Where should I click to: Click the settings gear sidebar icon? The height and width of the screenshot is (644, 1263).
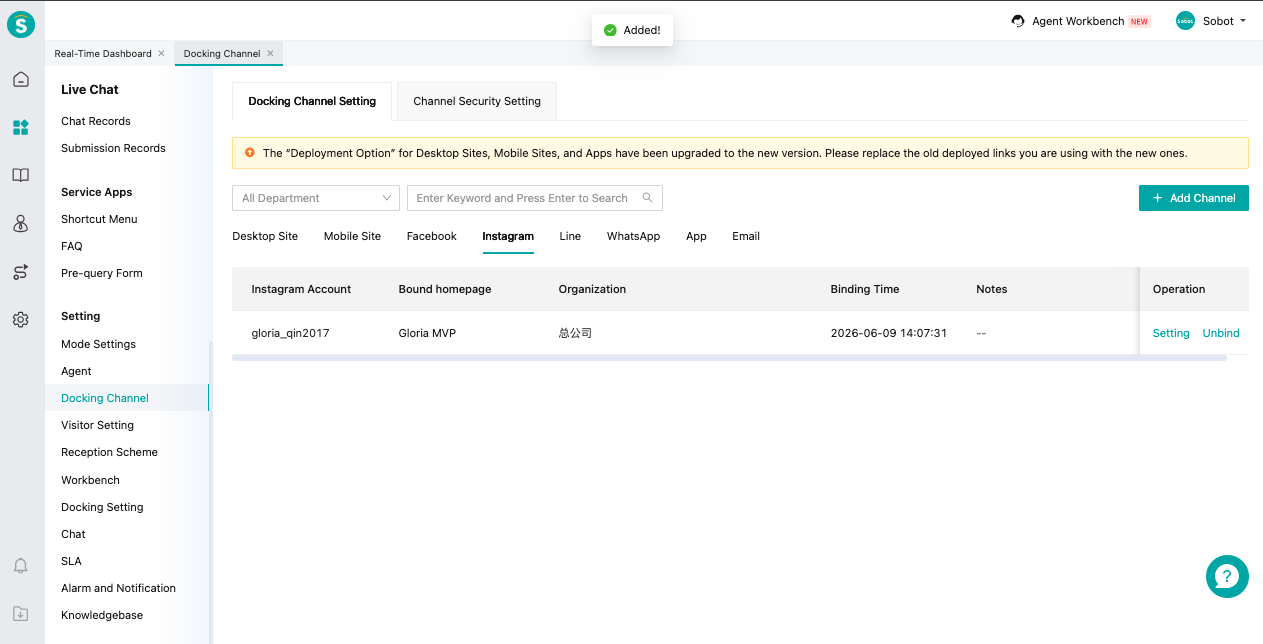21,320
